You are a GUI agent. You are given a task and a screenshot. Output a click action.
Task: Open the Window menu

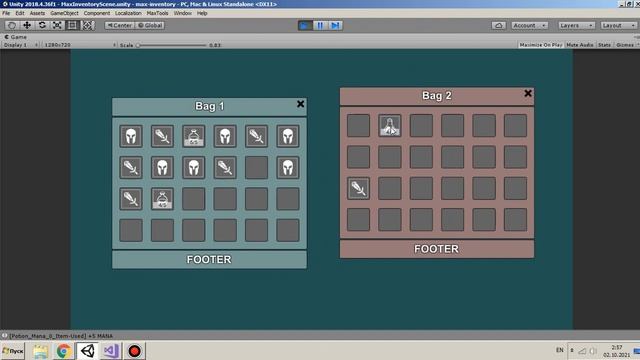(x=182, y=13)
